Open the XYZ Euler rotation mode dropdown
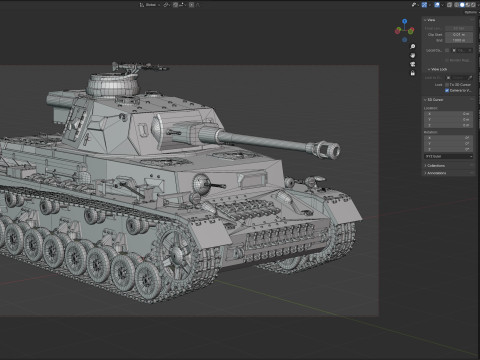The width and height of the screenshot is (480, 360). point(449,156)
